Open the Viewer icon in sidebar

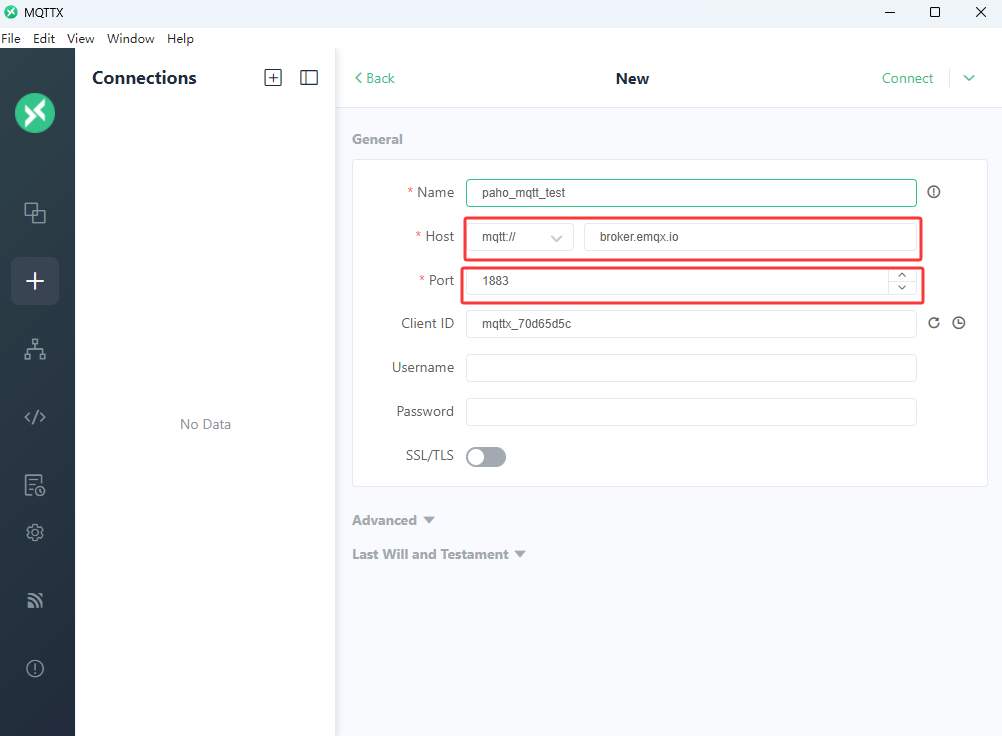[35, 349]
